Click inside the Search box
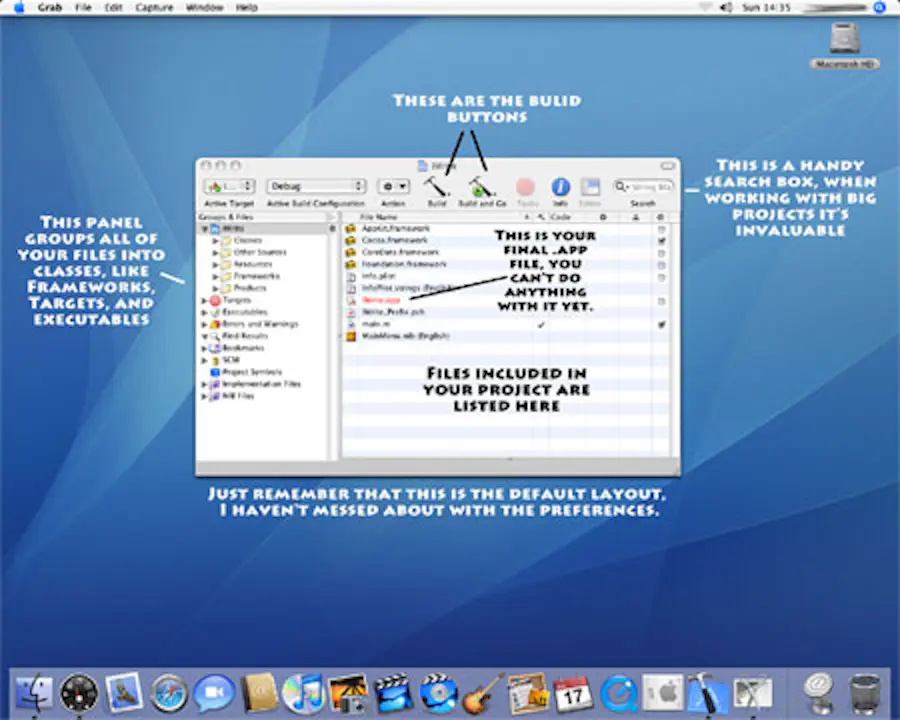Screen dimensions: 900x720 (x=645, y=185)
